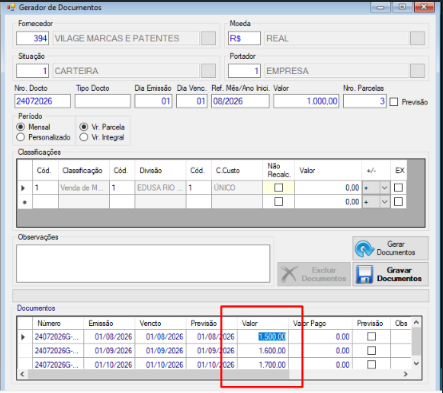Image resolution: width=443 pixels, height=393 pixels.
Task: Click Gravar Documentos save button
Action: (390, 274)
